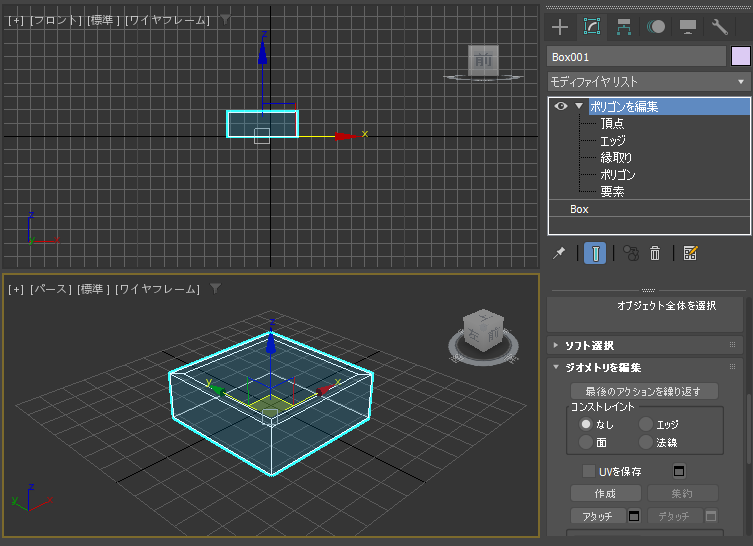Collapse the ジオメトリを編集 rollout
The width and height of the screenshot is (753, 546).
tap(556, 367)
